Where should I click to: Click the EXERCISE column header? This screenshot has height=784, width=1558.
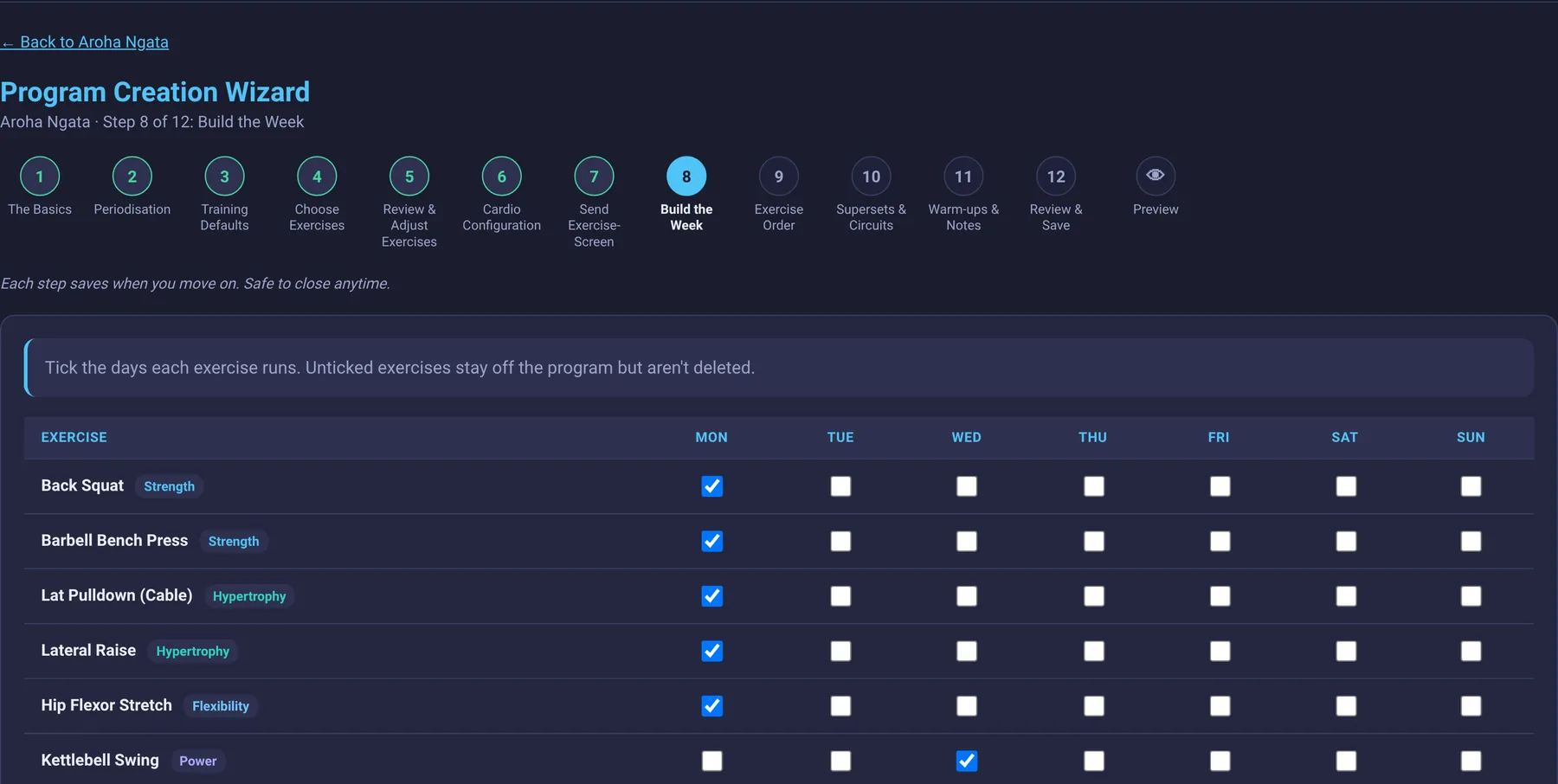74,437
